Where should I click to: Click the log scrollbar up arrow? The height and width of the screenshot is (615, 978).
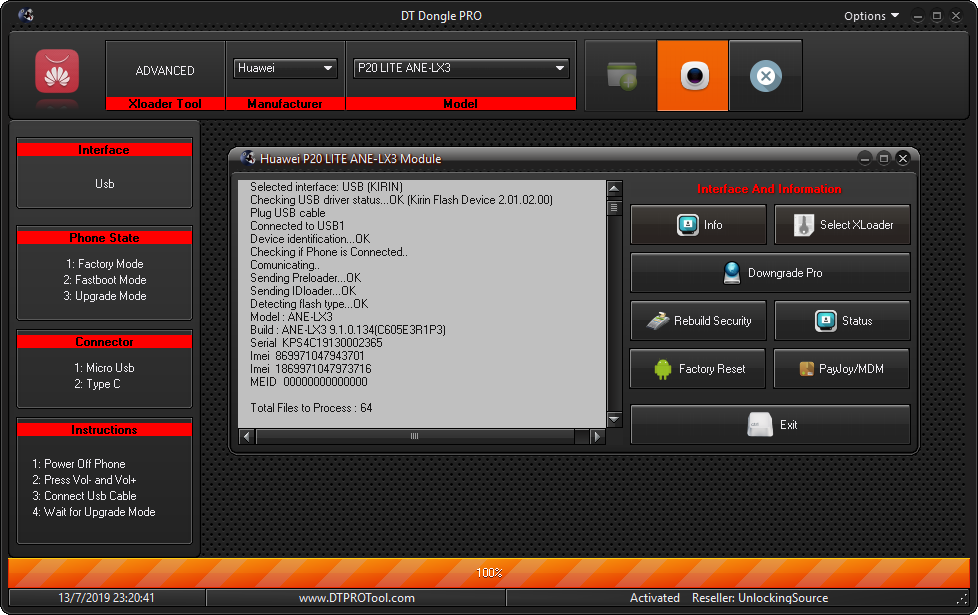[614, 188]
